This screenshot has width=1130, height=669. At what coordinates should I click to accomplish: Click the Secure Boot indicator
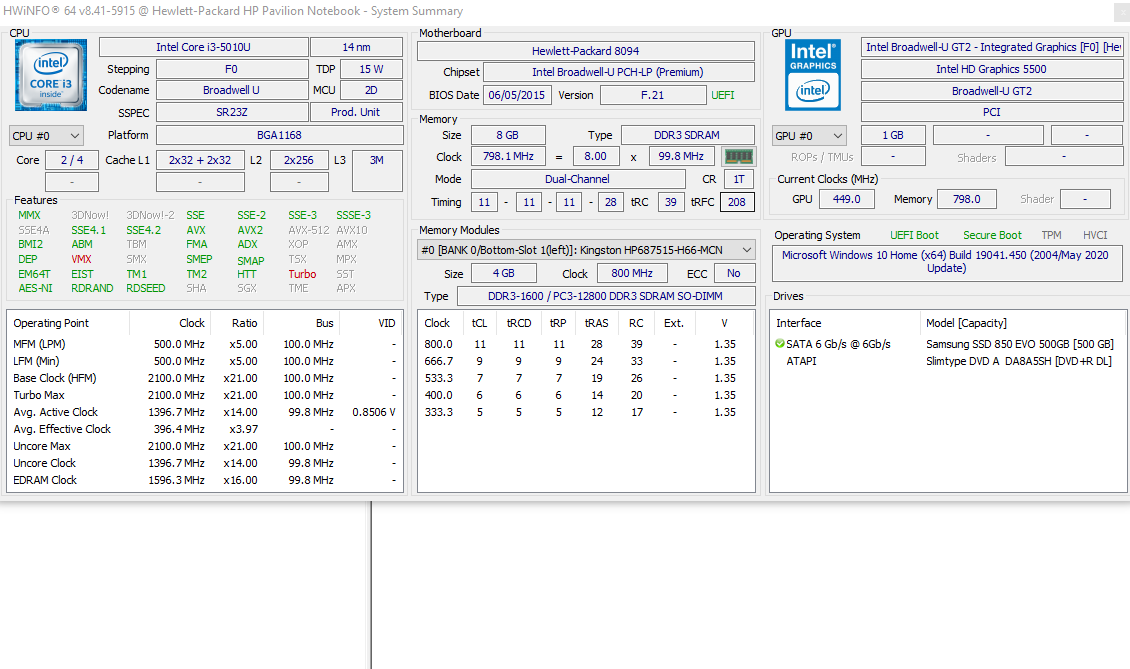pos(992,235)
